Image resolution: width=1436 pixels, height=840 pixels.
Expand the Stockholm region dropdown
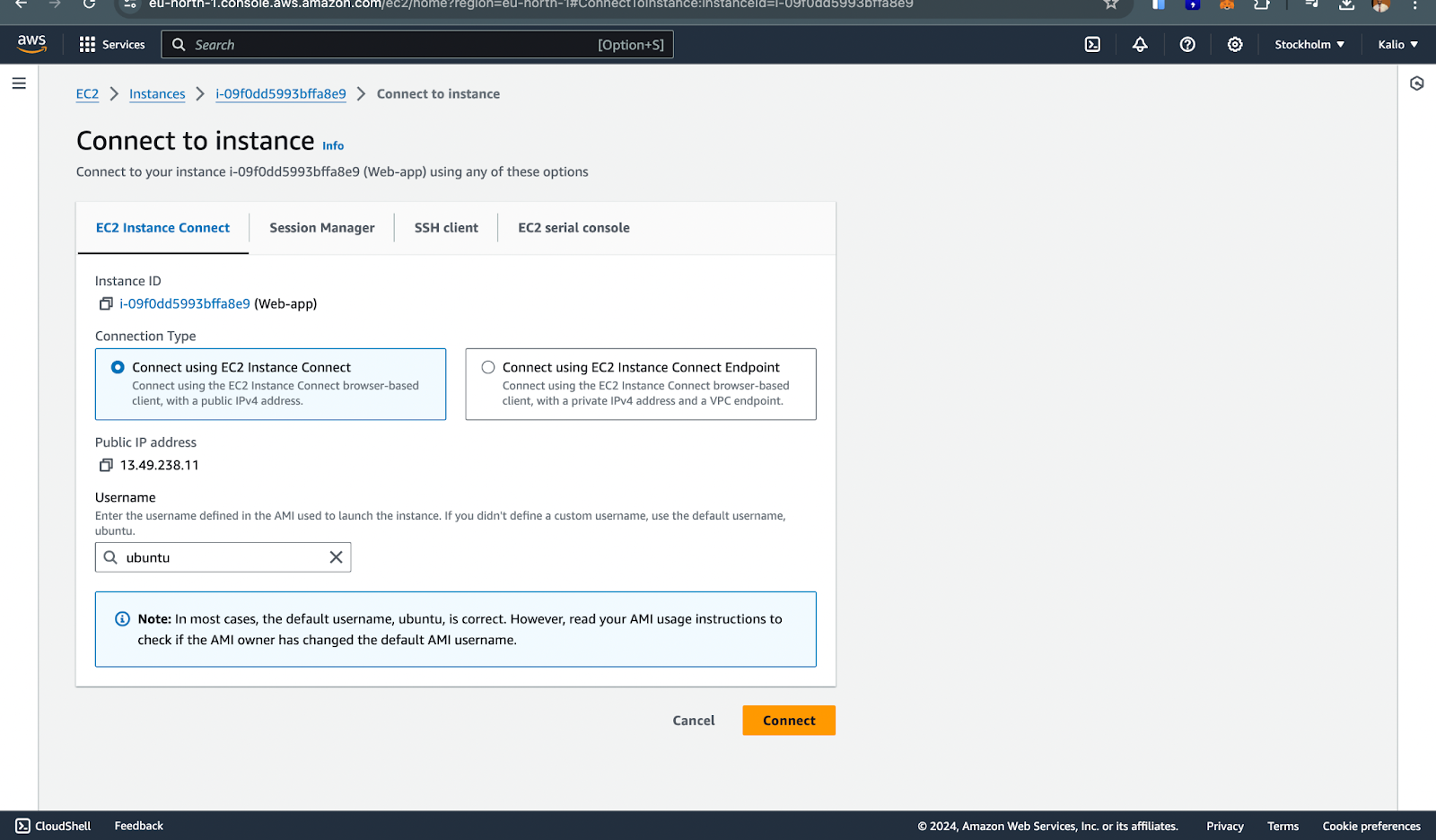click(x=1309, y=45)
